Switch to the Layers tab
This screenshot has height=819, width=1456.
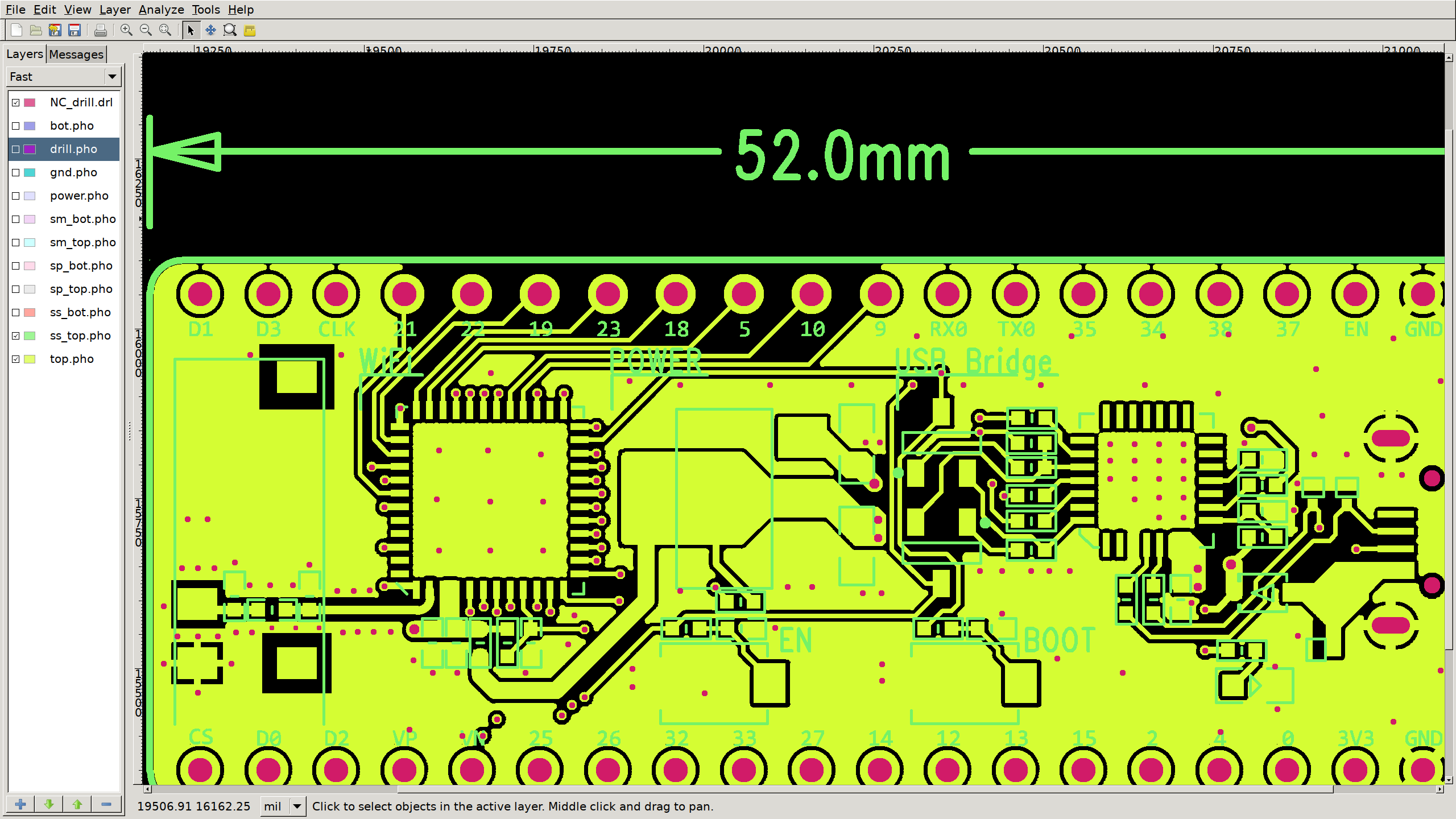coord(24,53)
